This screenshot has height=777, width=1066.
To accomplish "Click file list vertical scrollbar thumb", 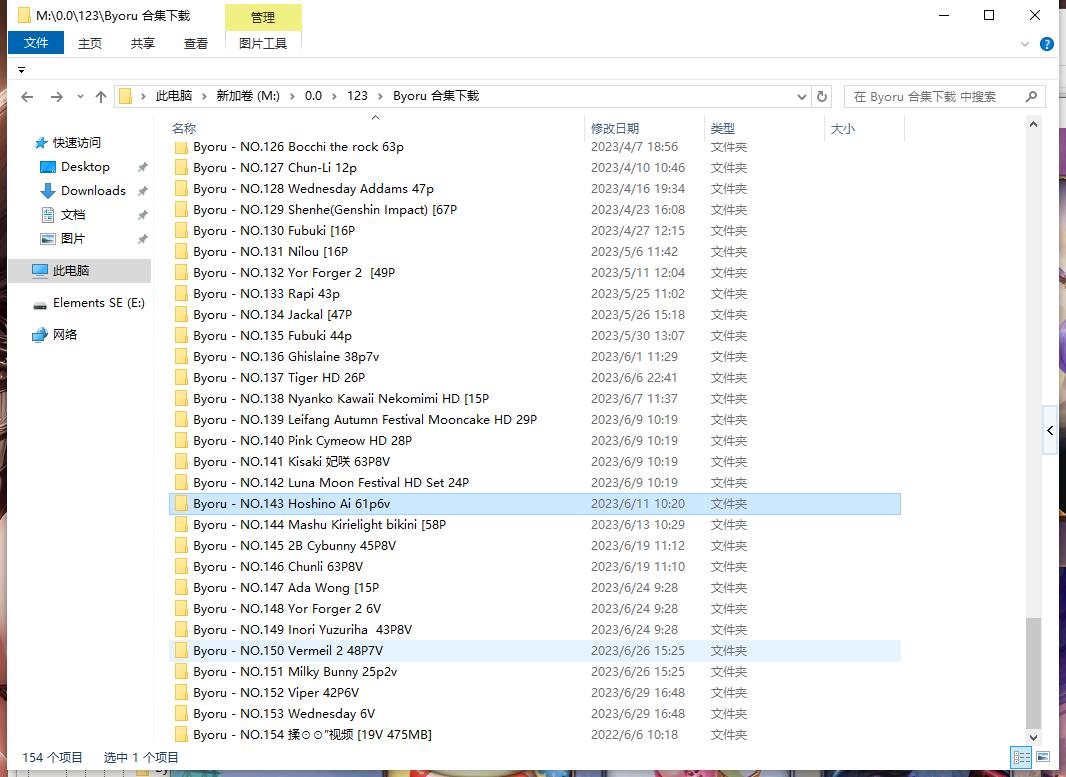I will pyautogui.click(x=1033, y=673).
